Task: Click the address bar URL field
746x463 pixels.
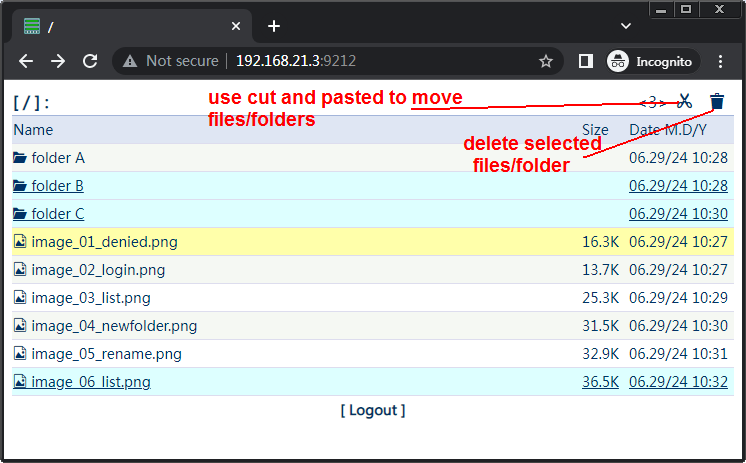Action: (x=380, y=61)
